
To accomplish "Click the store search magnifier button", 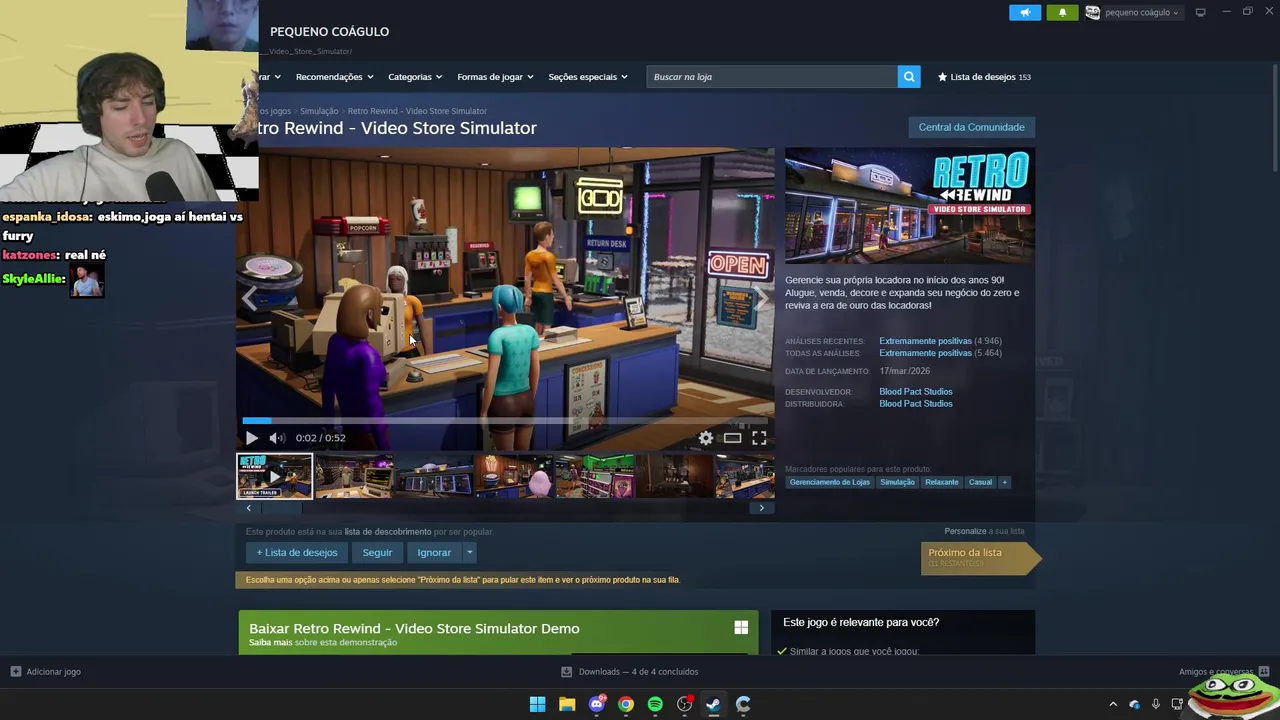I will click(x=909, y=77).
